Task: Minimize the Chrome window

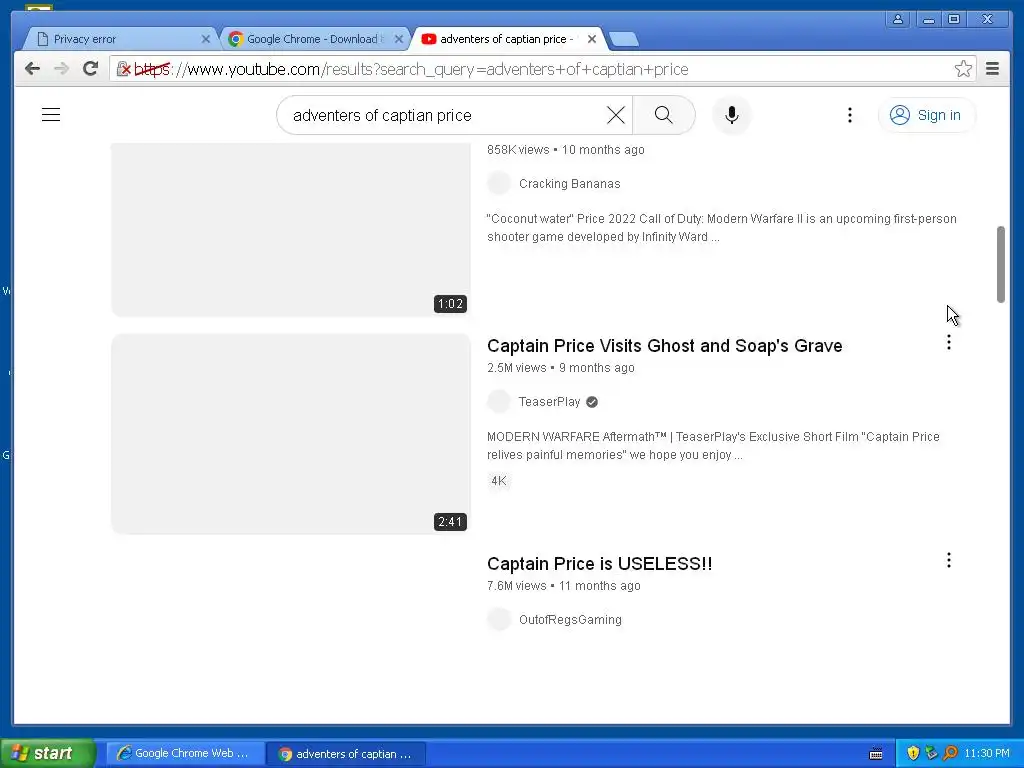Action: [x=928, y=19]
